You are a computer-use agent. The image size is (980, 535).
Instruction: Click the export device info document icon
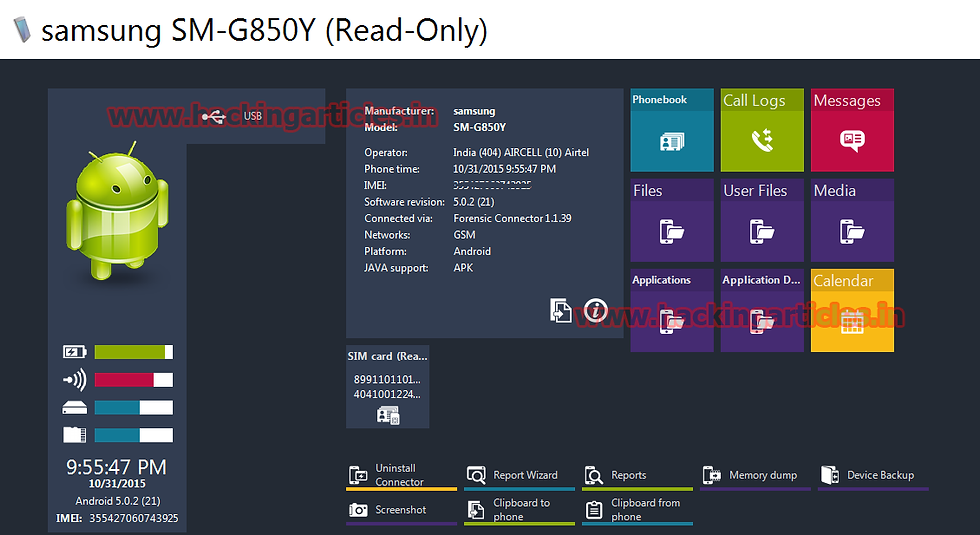561,311
